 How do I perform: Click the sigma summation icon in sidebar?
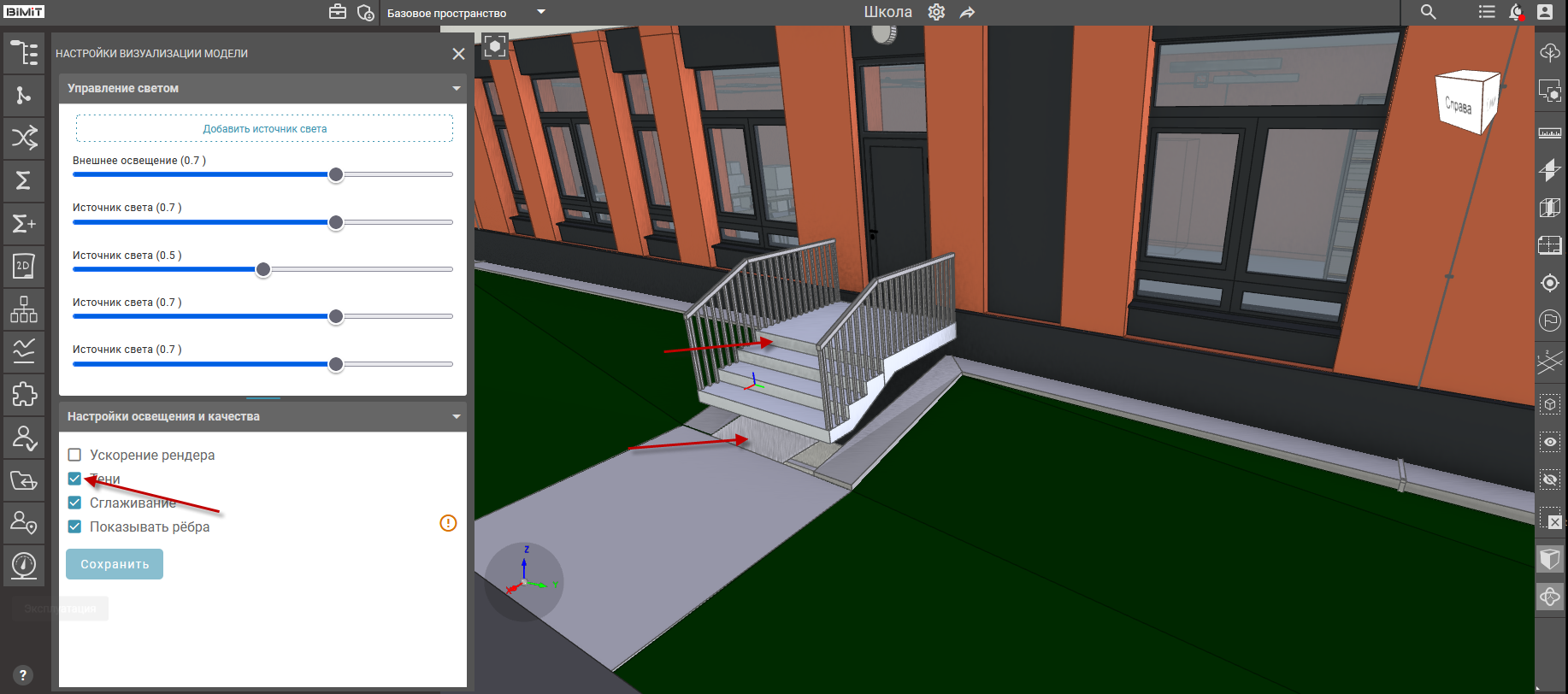24,180
